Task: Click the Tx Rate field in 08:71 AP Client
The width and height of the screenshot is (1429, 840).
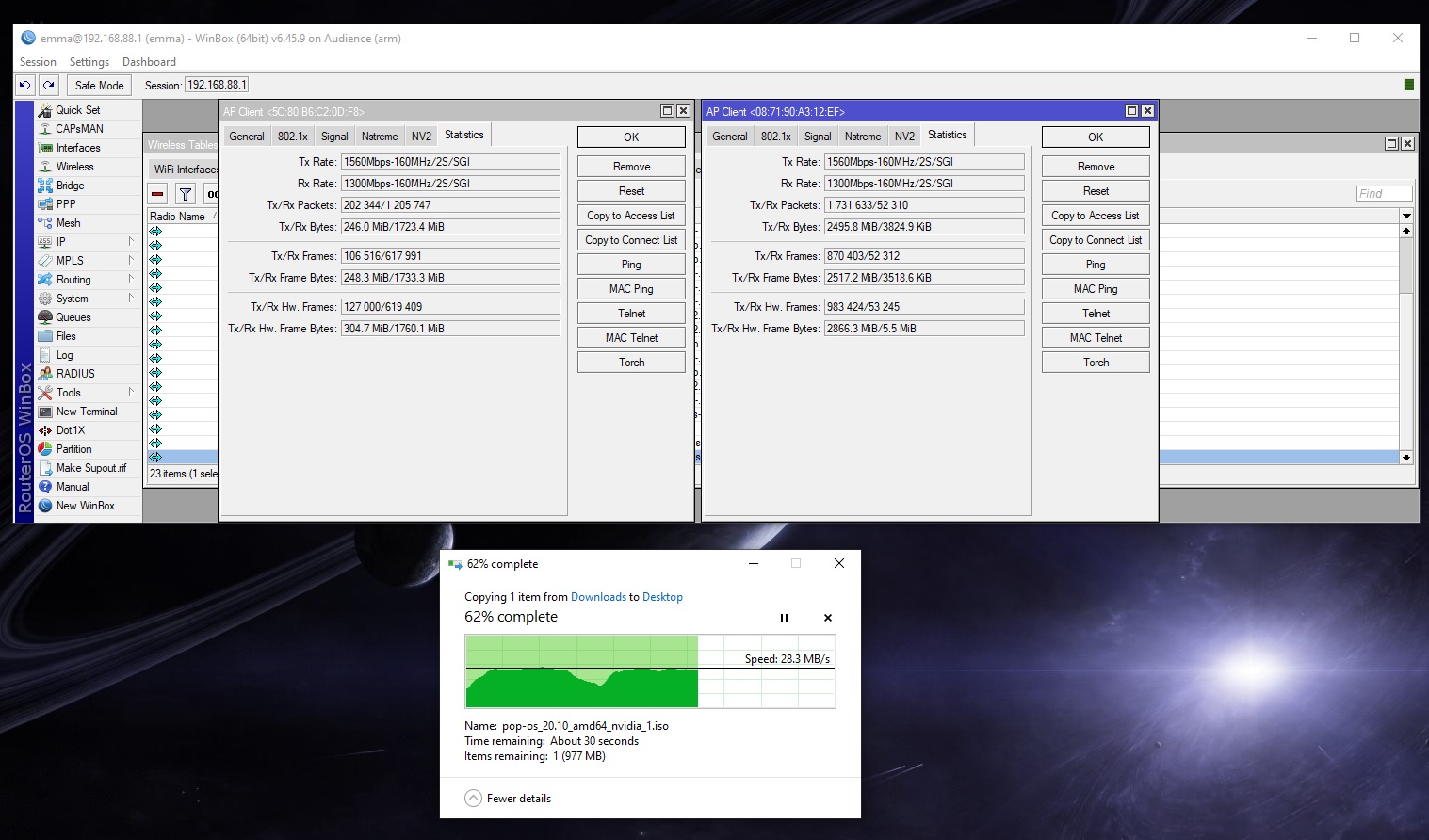Action: (x=924, y=162)
